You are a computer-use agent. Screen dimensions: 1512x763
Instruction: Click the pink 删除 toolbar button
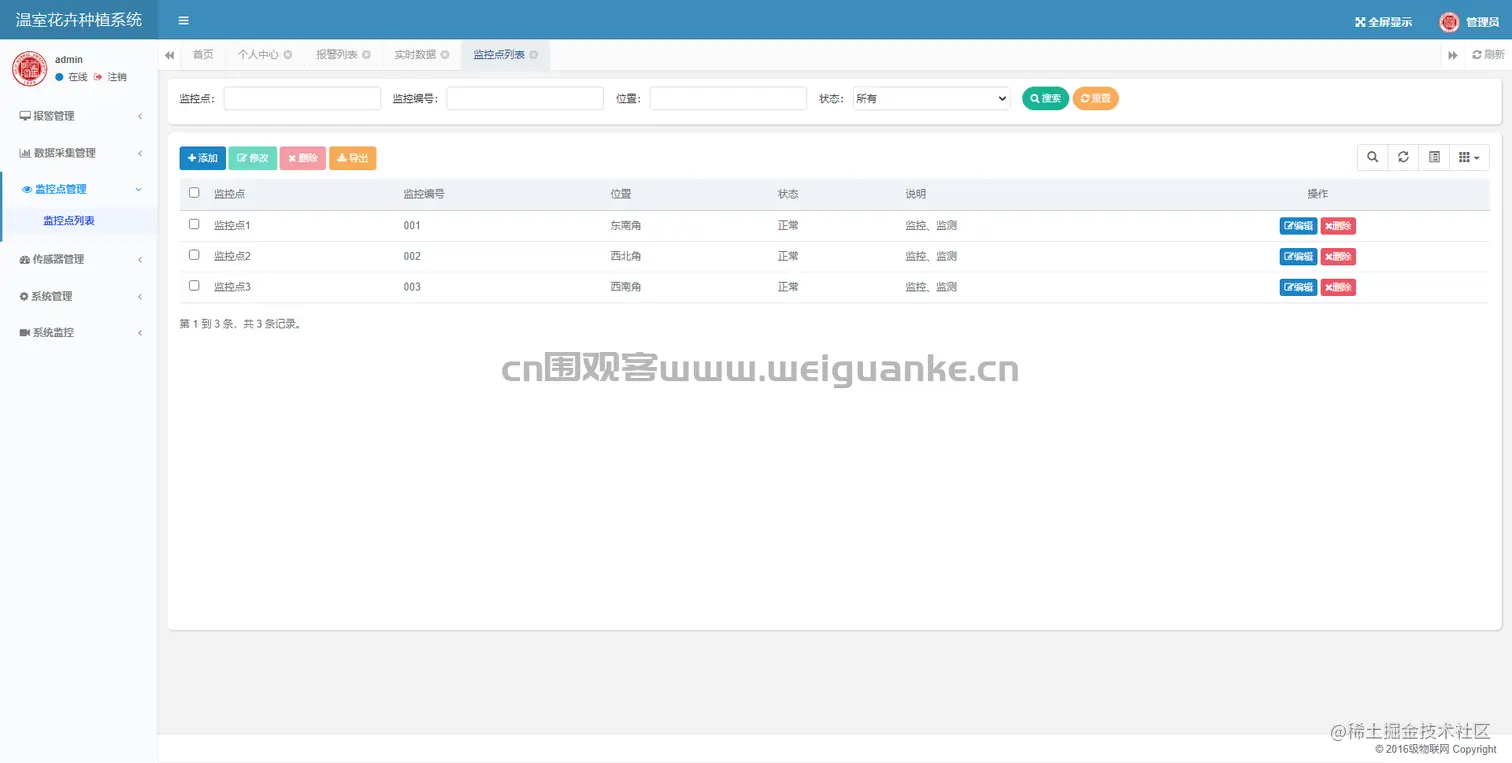coord(303,158)
